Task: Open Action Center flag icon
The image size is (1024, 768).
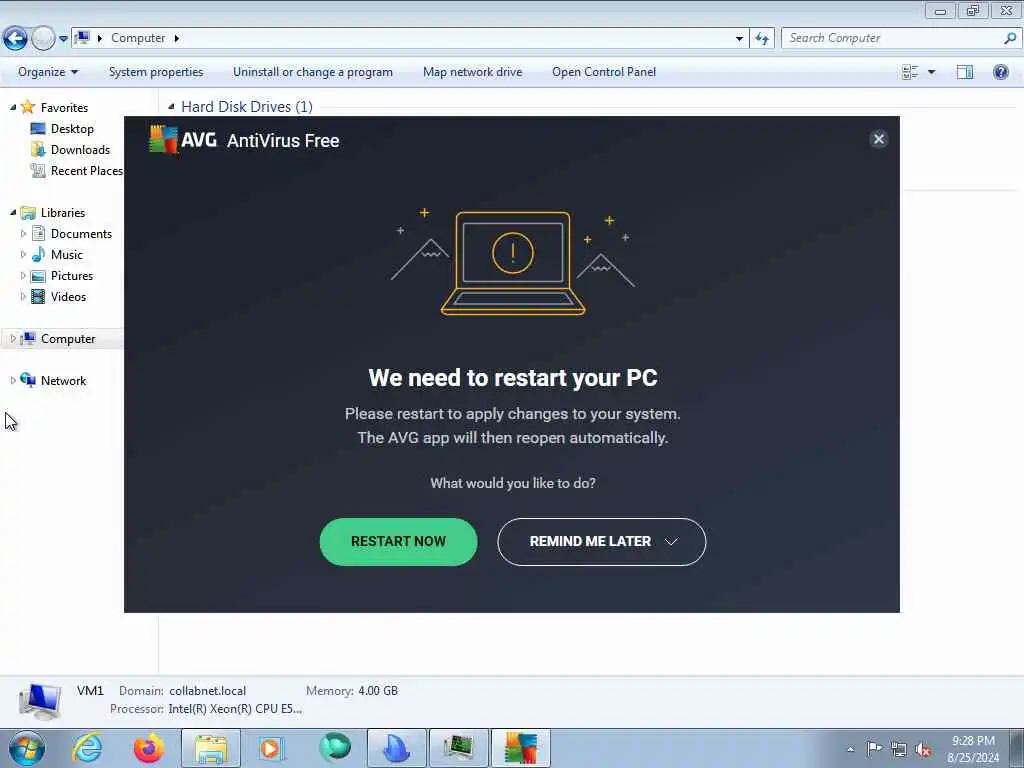Action: click(x=874, y=748)
